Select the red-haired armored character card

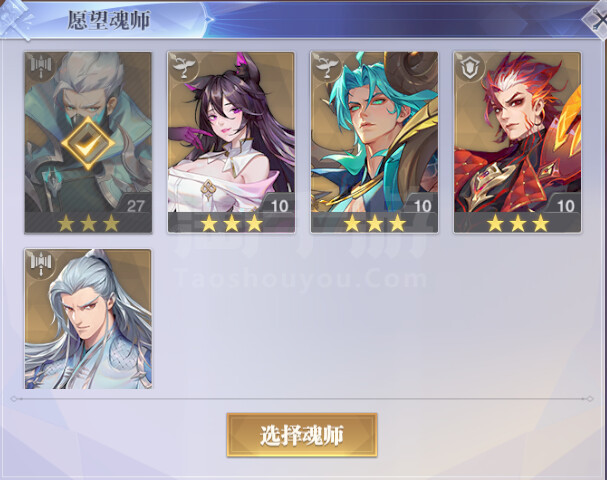pyautogui.click(x=518, y=142)
